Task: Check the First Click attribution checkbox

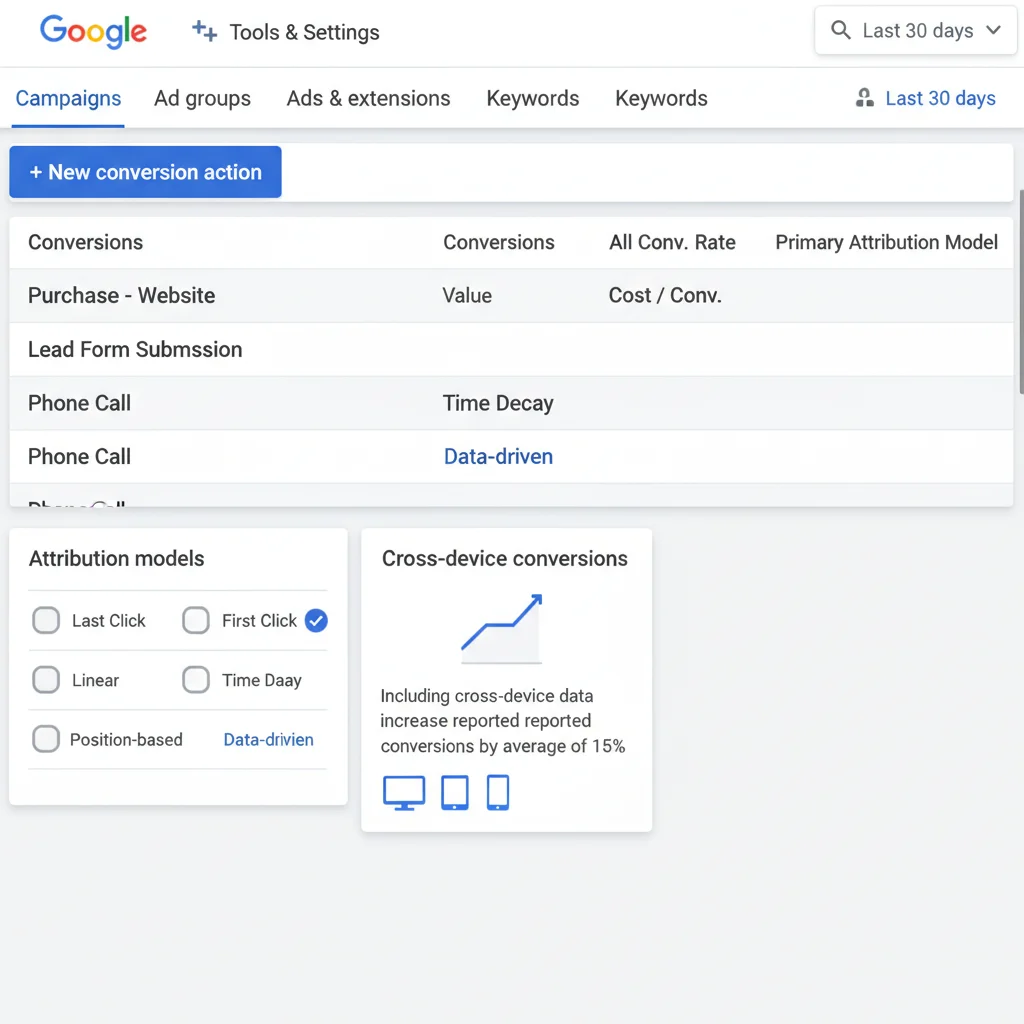Action: (196, 620)
